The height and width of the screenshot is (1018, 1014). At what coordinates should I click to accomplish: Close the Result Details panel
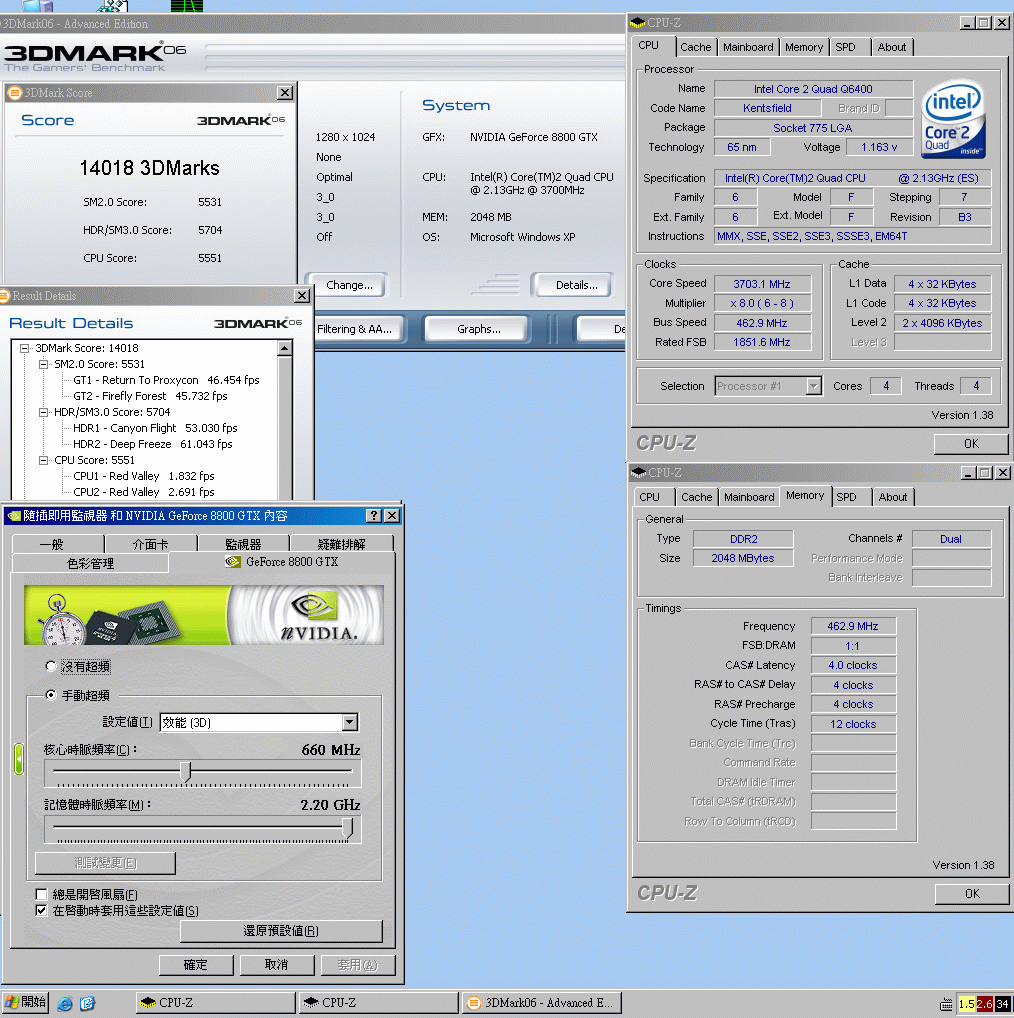pyautogui.click(x=302, y=296)
